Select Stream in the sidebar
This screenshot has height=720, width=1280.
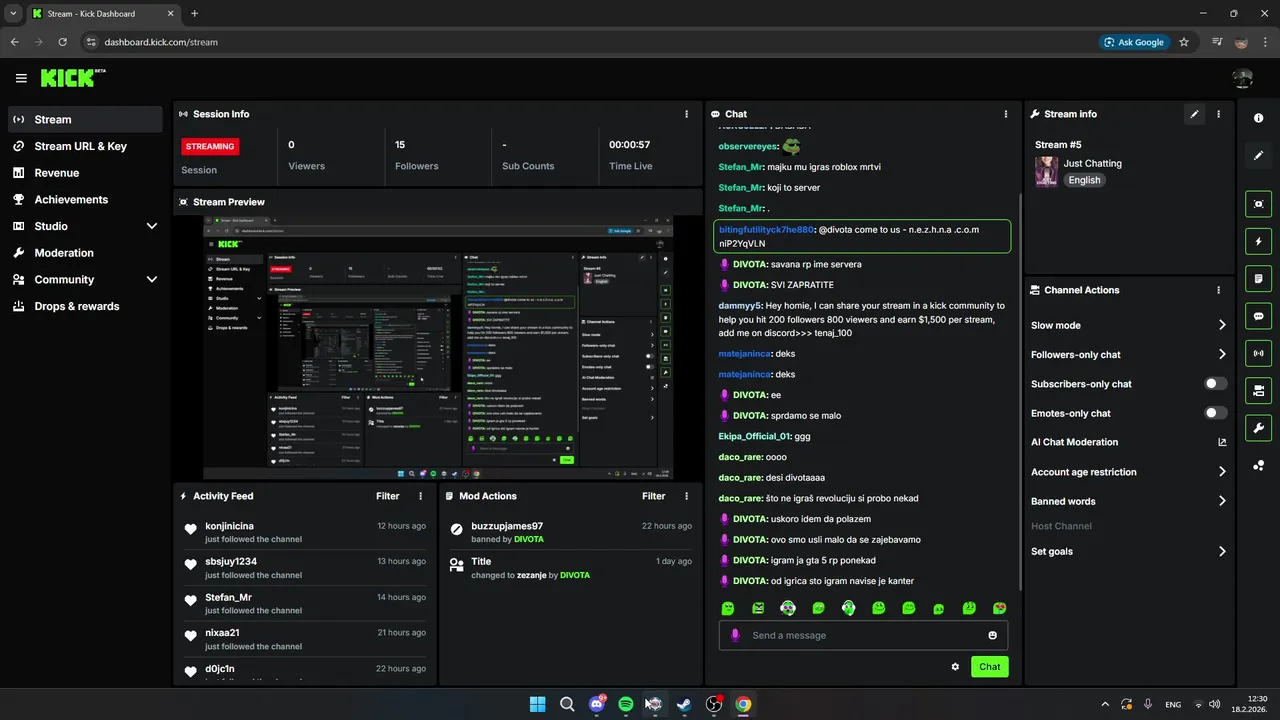(85, 119)
